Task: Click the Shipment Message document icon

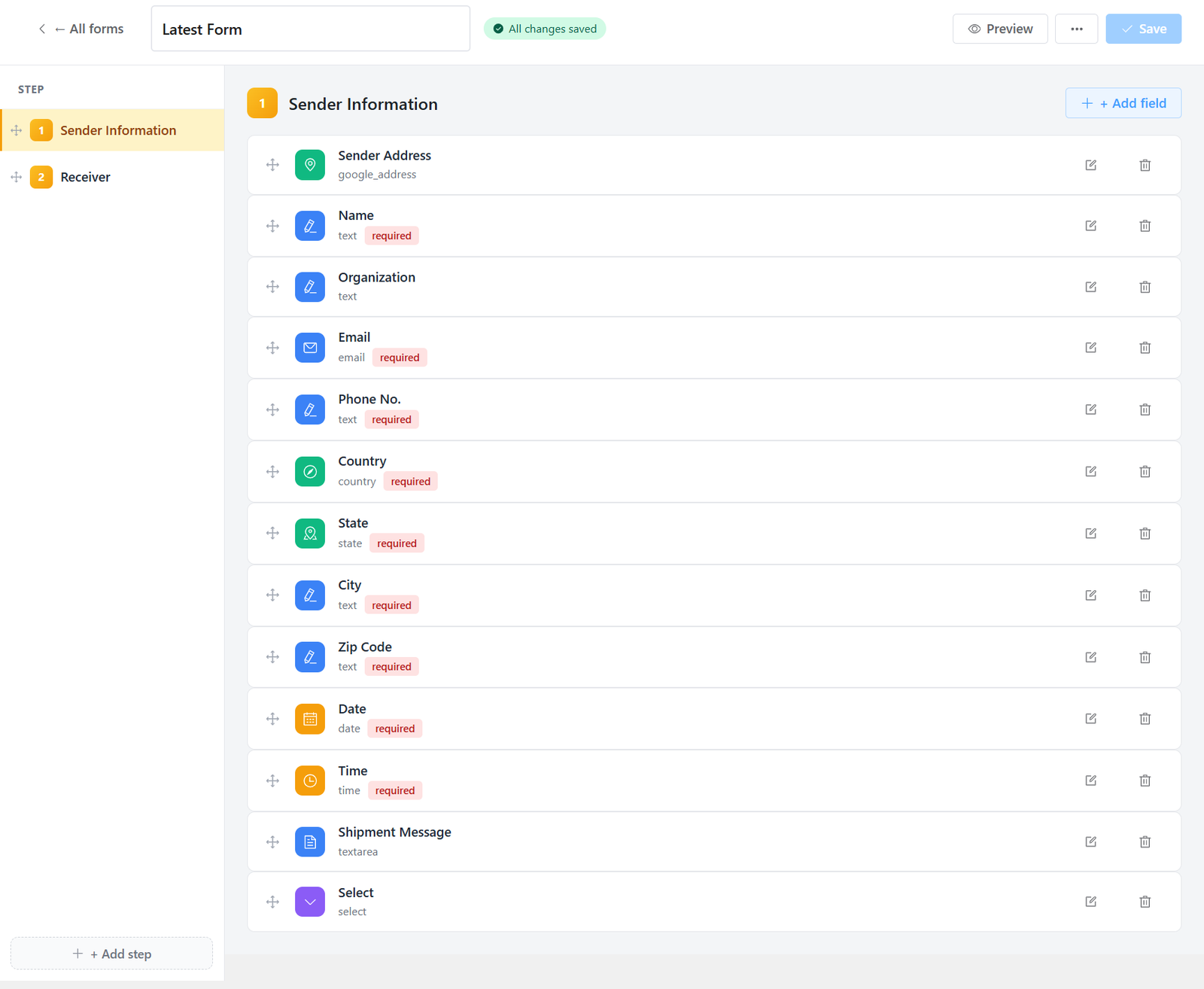Action: pos(310,841)
